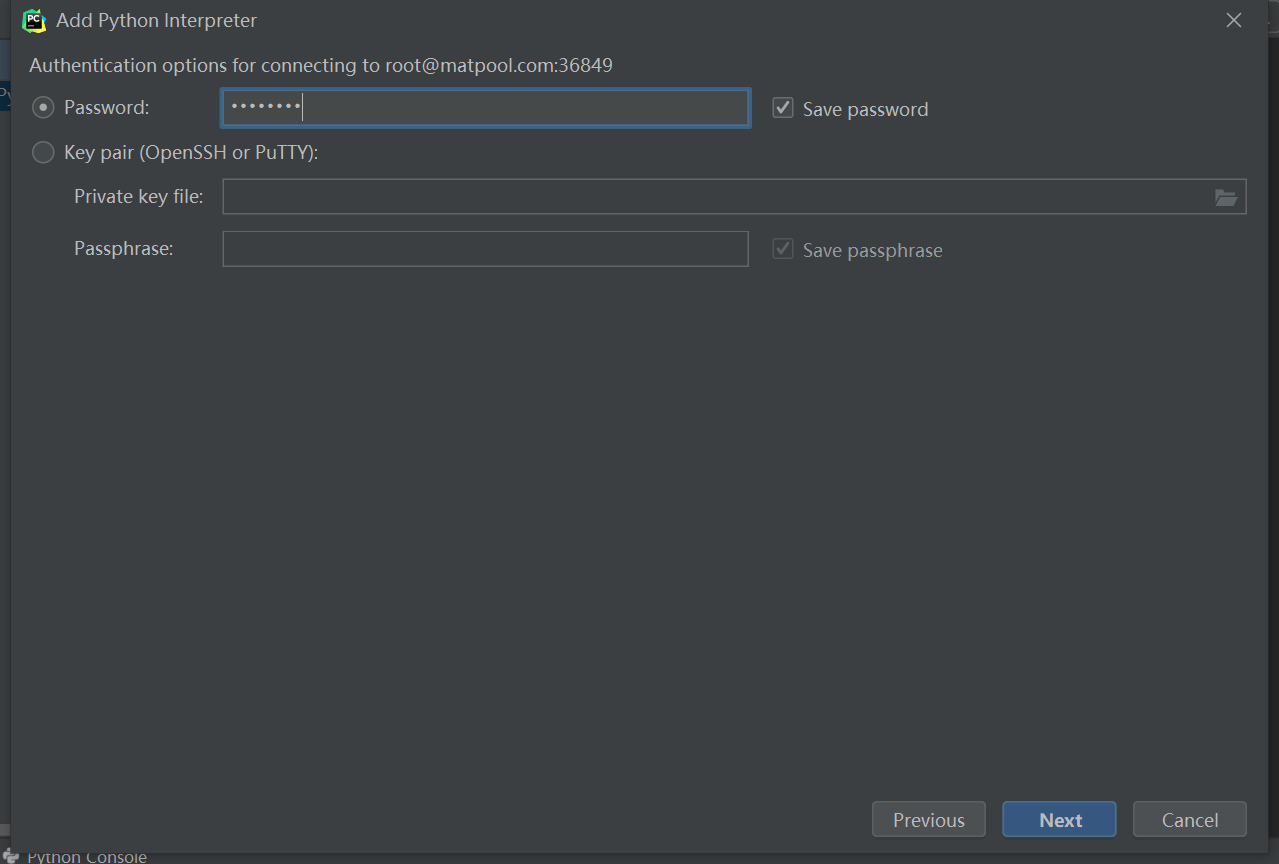Click the Next button

tap(1059, 819)
